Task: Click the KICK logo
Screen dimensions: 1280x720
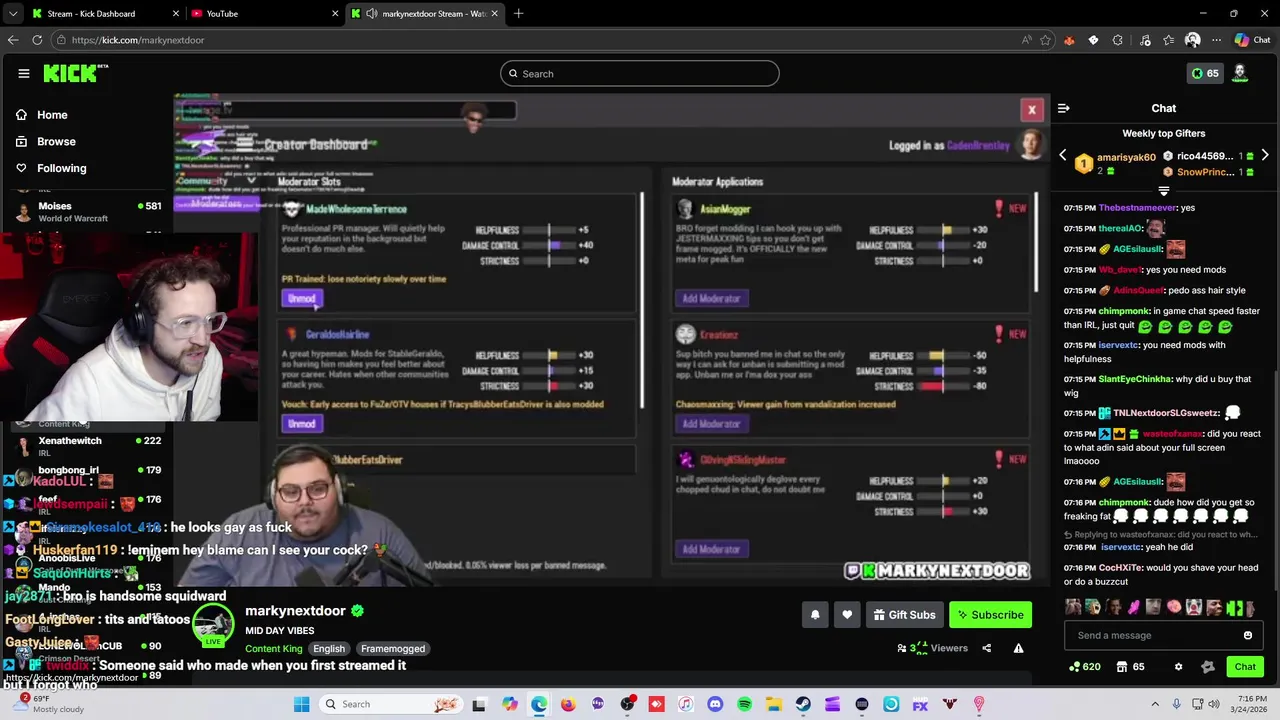Action: click(75, 73)
